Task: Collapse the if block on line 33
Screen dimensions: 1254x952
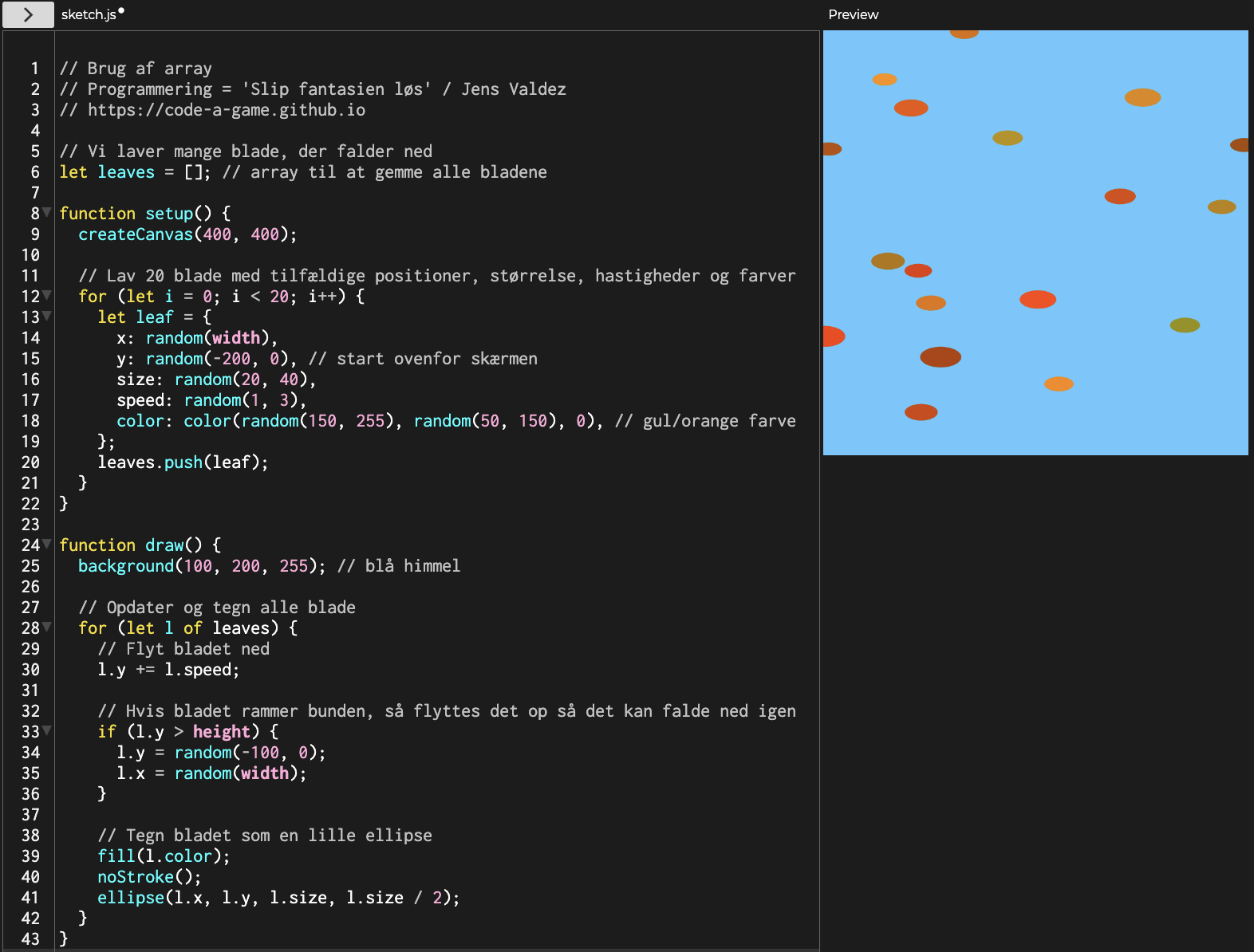Action: pos(47,730)
